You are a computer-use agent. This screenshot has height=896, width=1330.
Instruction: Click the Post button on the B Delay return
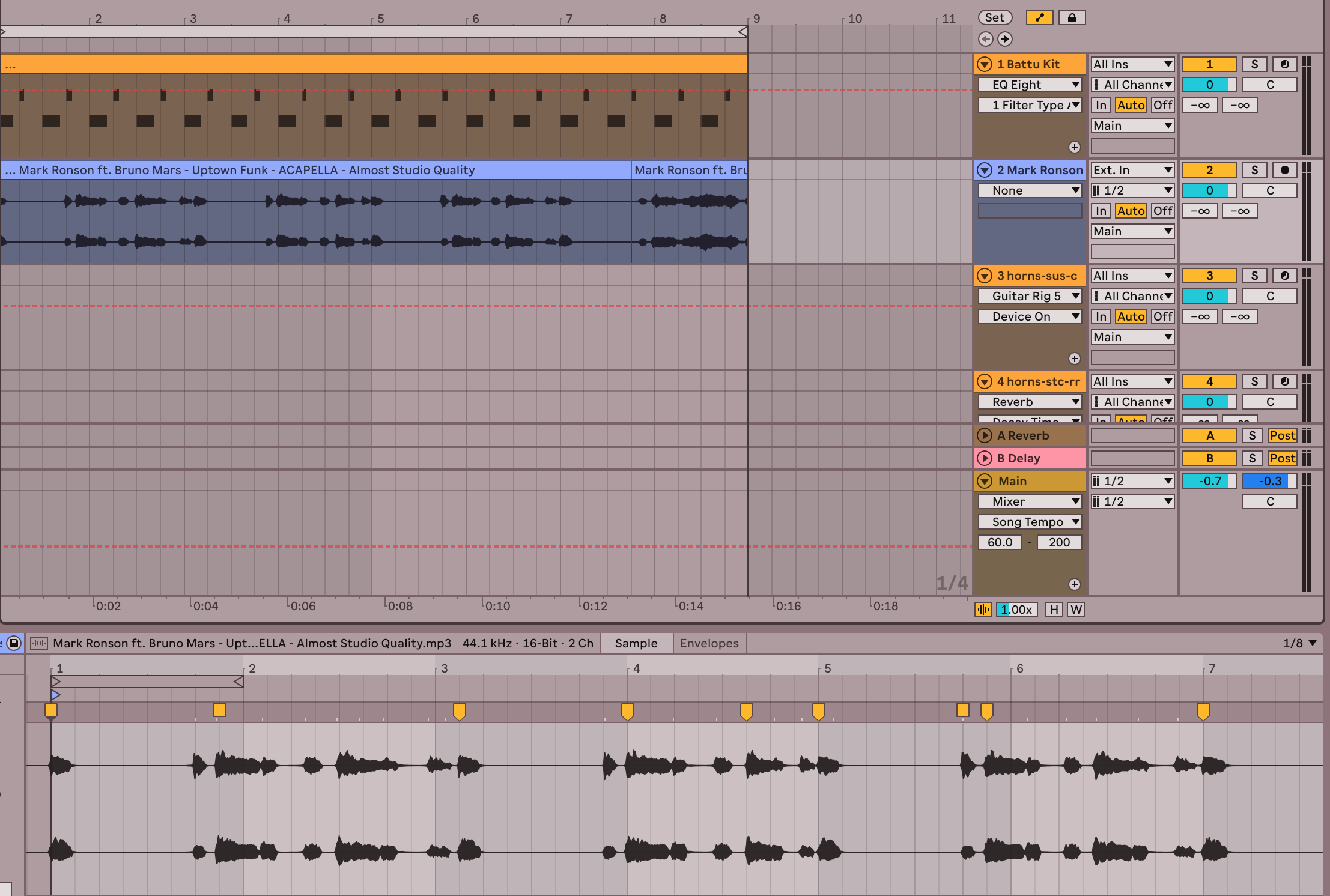click(x=1282, y=458)
